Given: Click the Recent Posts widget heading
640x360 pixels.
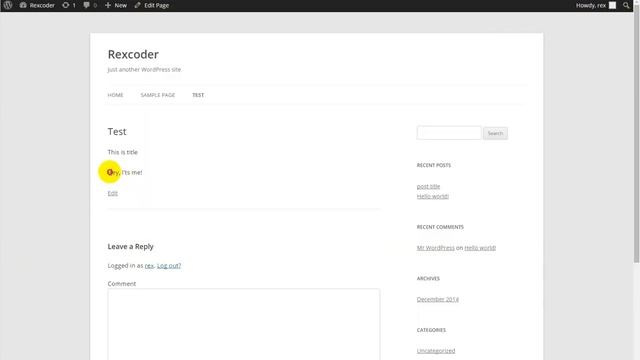Looking at the screenshot, I should (434, 165).
